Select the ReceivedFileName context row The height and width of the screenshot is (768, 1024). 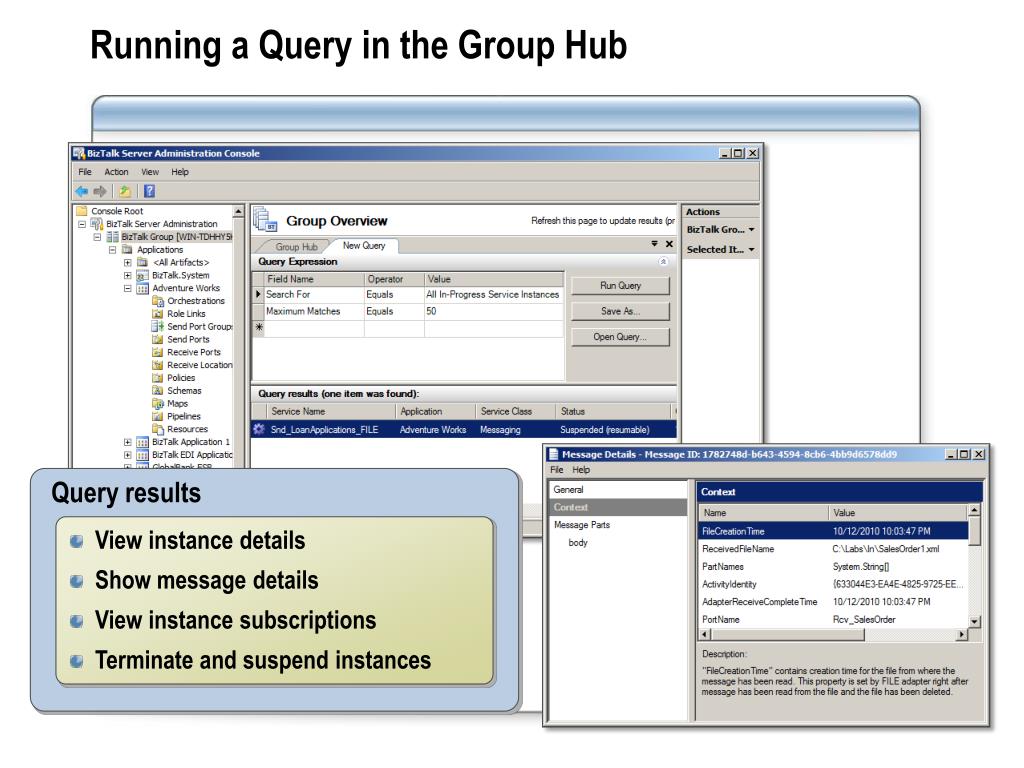click(833, 549)
